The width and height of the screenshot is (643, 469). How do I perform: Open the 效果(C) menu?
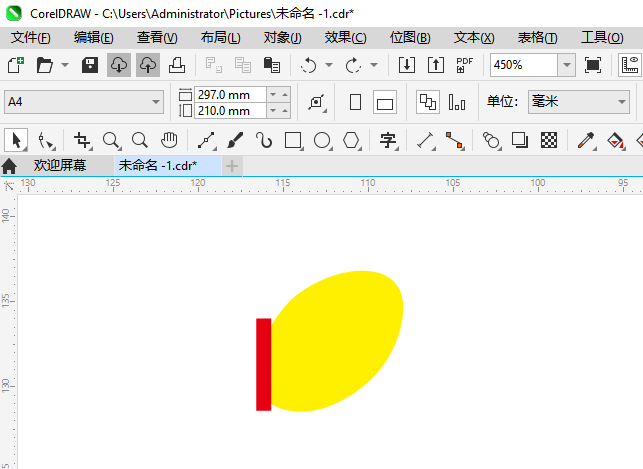(345, 38)
